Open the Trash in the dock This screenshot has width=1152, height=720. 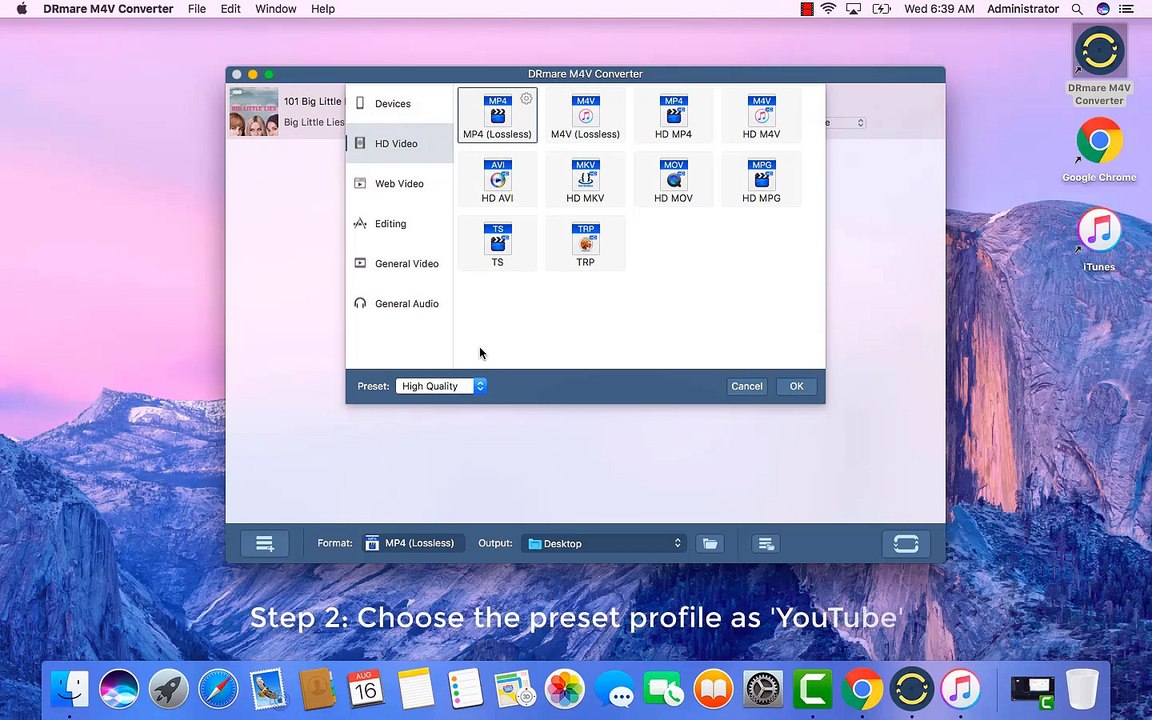[1082, 689]
